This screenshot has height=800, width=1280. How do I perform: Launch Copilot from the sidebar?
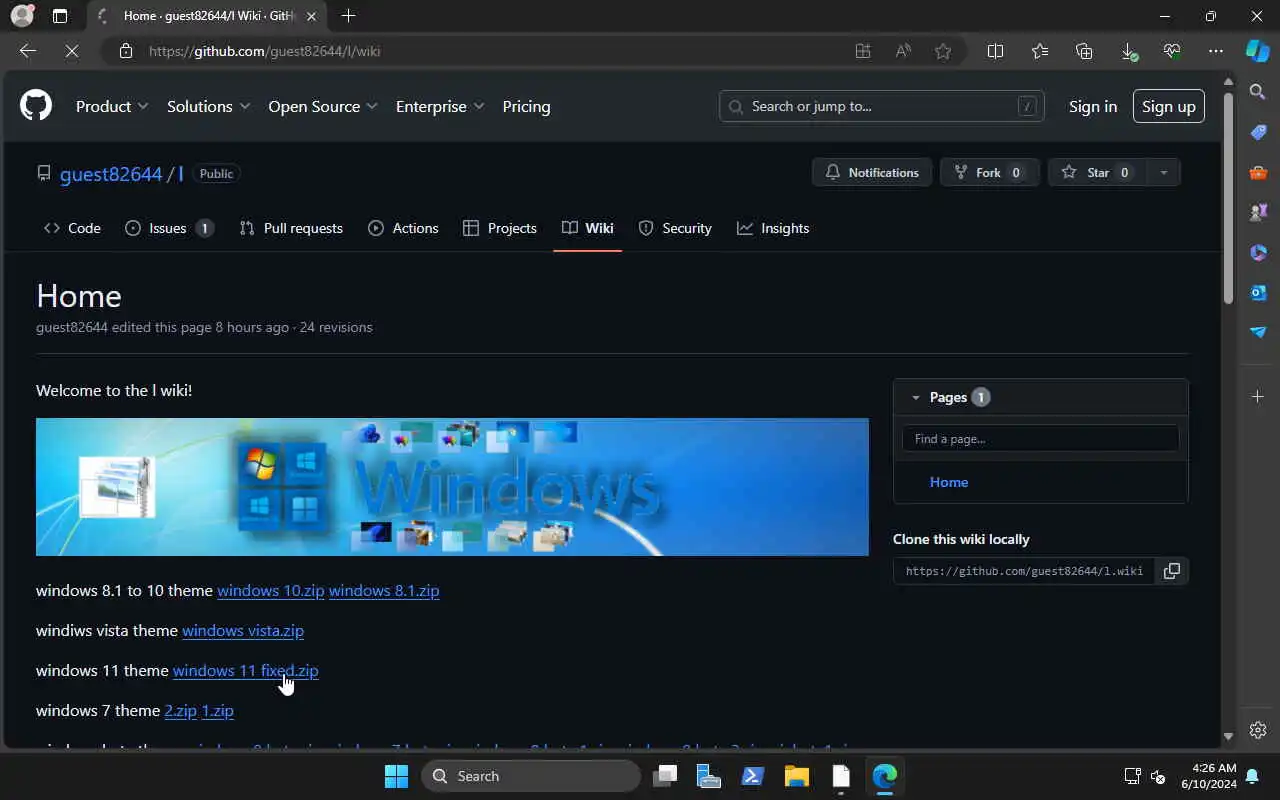tap(1258, 51)
